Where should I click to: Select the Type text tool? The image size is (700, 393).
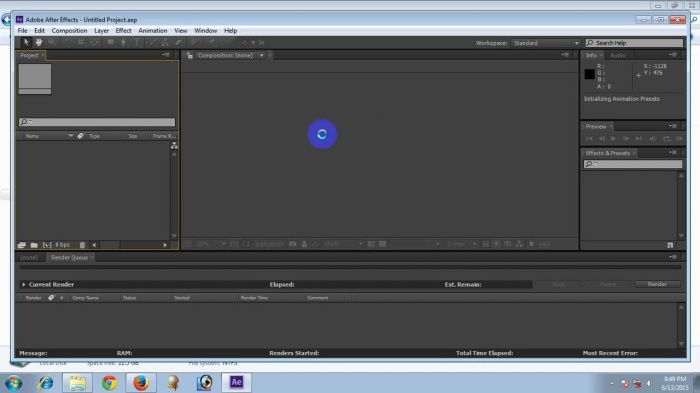pos(137,42)
